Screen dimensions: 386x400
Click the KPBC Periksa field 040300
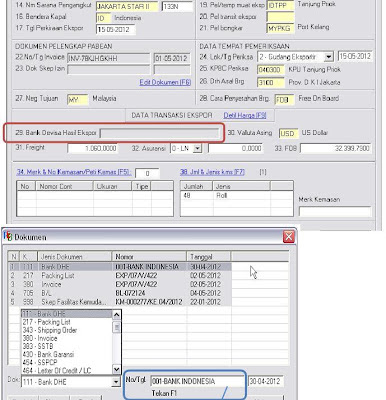click(271, 70)
